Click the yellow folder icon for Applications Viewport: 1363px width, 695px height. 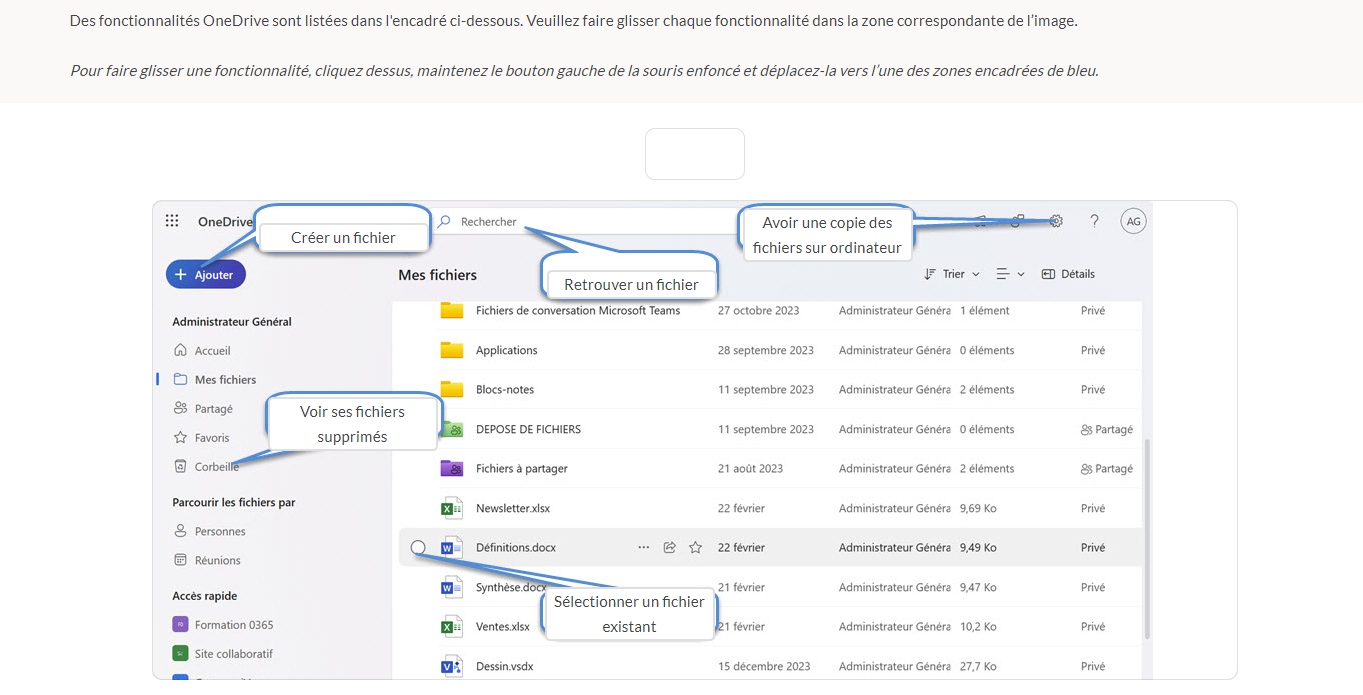click(452, 350)
